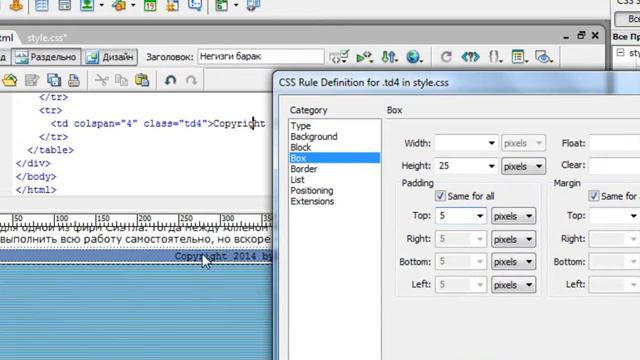
Task: Select the Border category
Action: (304, 169)
